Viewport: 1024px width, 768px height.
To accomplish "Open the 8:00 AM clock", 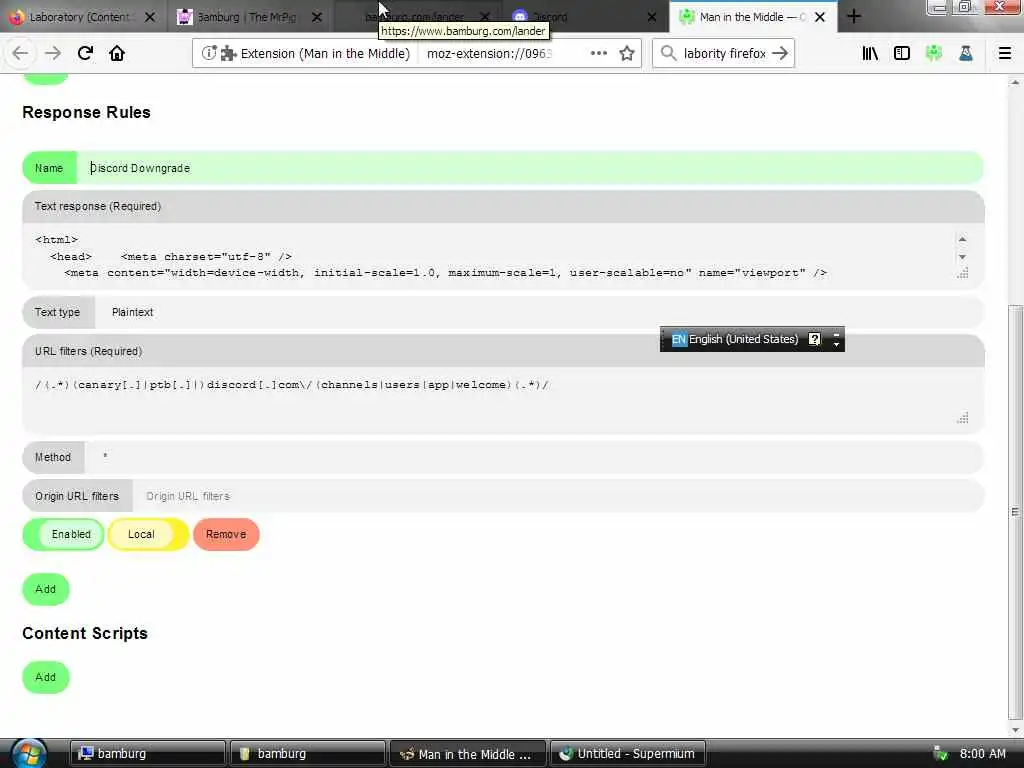I will tap(983, 754).
